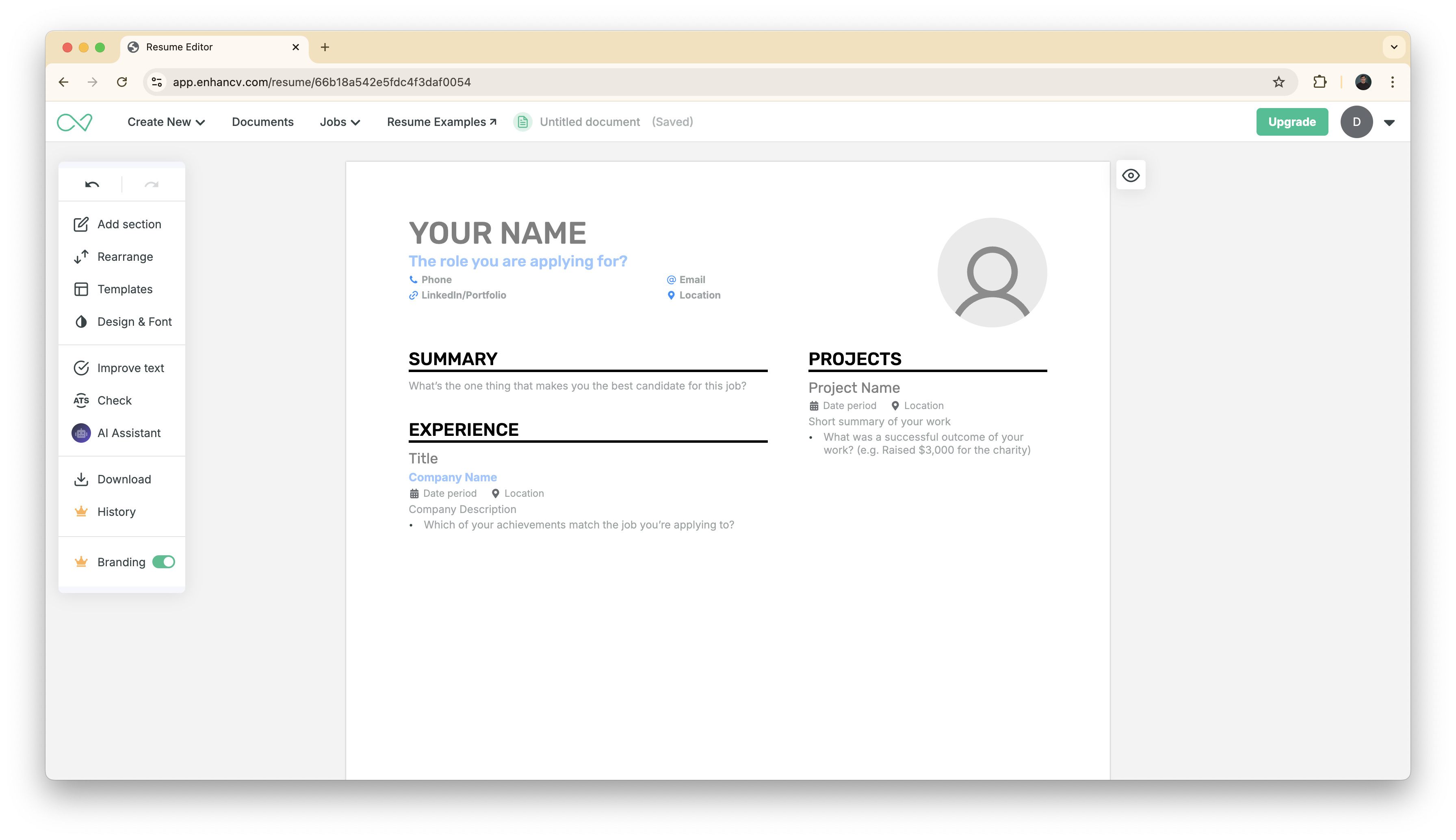Open a new browser tab
Viewport: 1456px width, 840px height.
[x=325, y=47]
